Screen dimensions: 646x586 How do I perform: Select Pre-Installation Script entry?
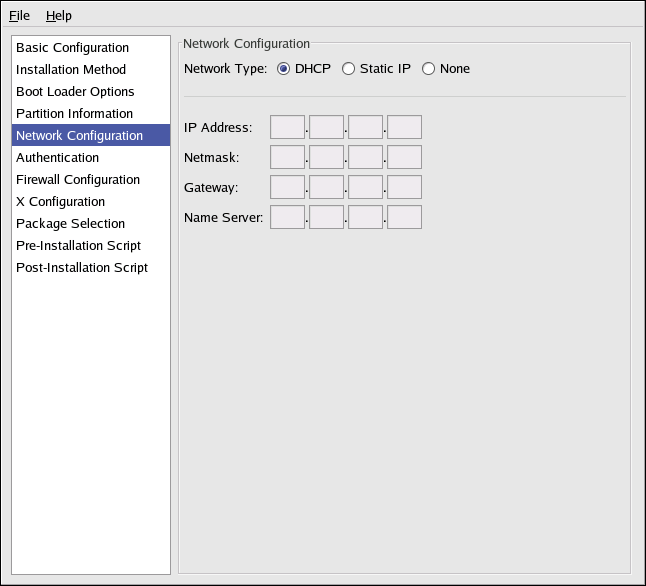point(78,246)
